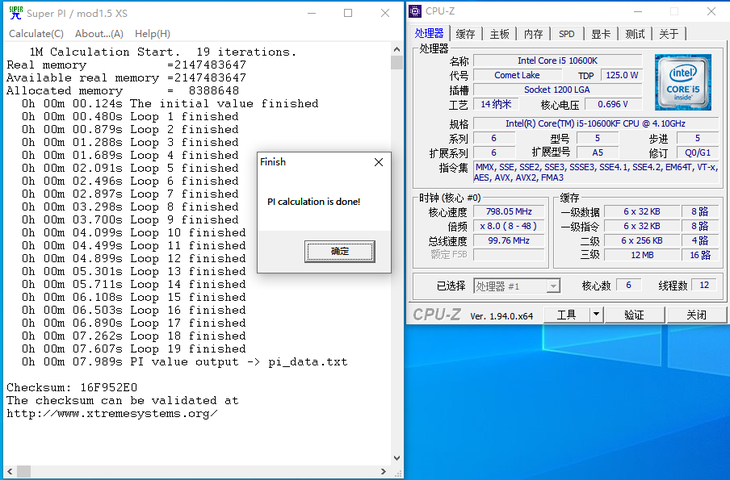Click the instruction set list in CPU-Z
The height and width of the screenshot is (480, 730).
(x=595, y=172)
